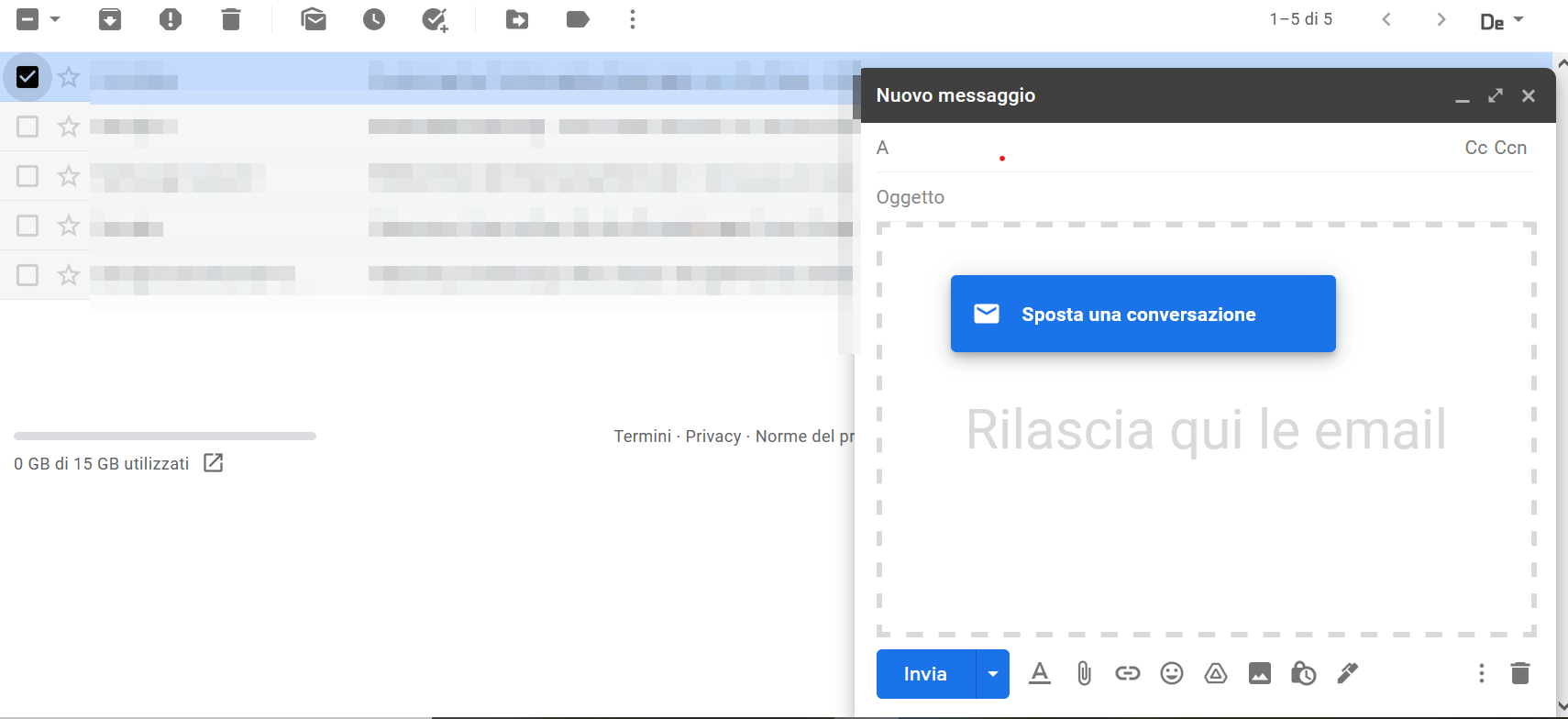The width and height of the screenshot is (1568, 719).
Task: Select the third email's checkbox
Action: (x=28, y=176)
